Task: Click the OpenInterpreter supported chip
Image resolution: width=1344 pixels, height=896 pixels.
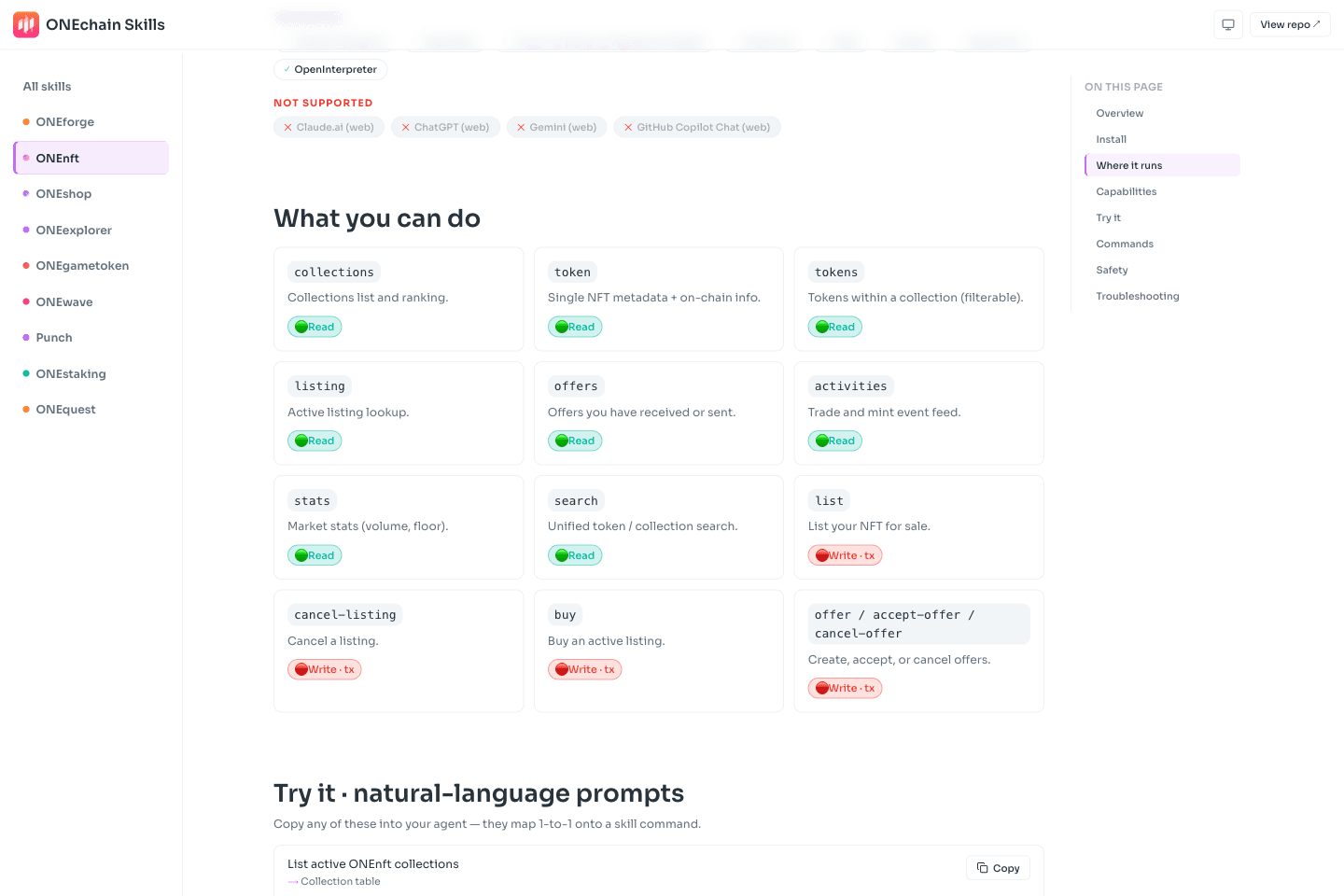Action: (330, 69)
